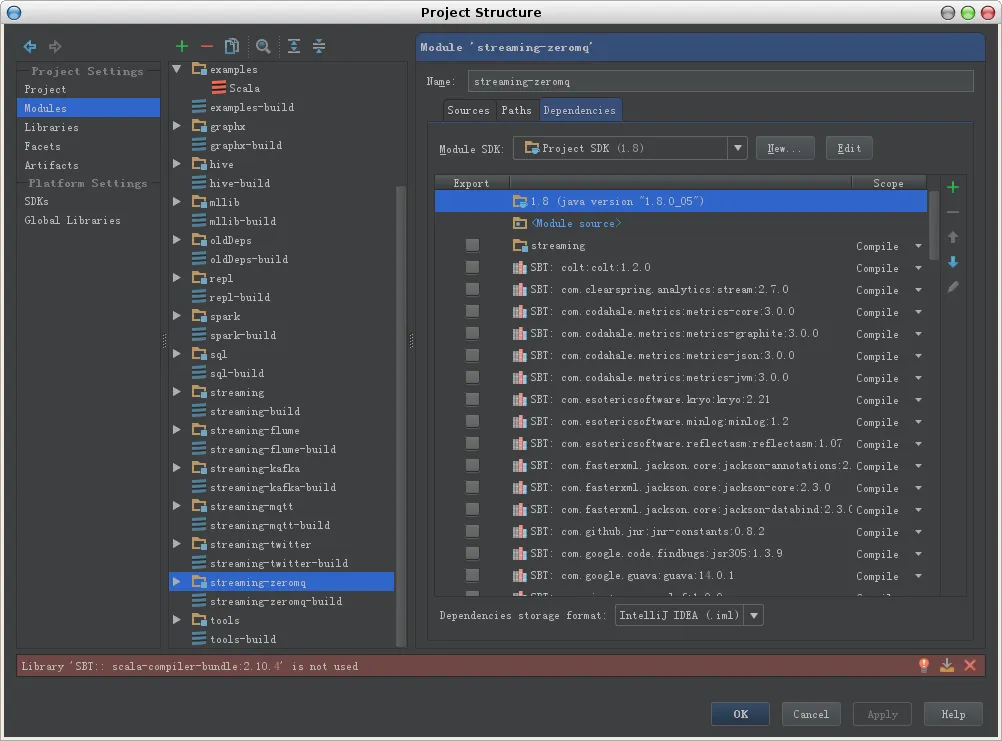This screenshot has height=741, width=1002.
Task: Toggle export checkbox for guava:14.0.1
Action: click(x=472, y=576)
